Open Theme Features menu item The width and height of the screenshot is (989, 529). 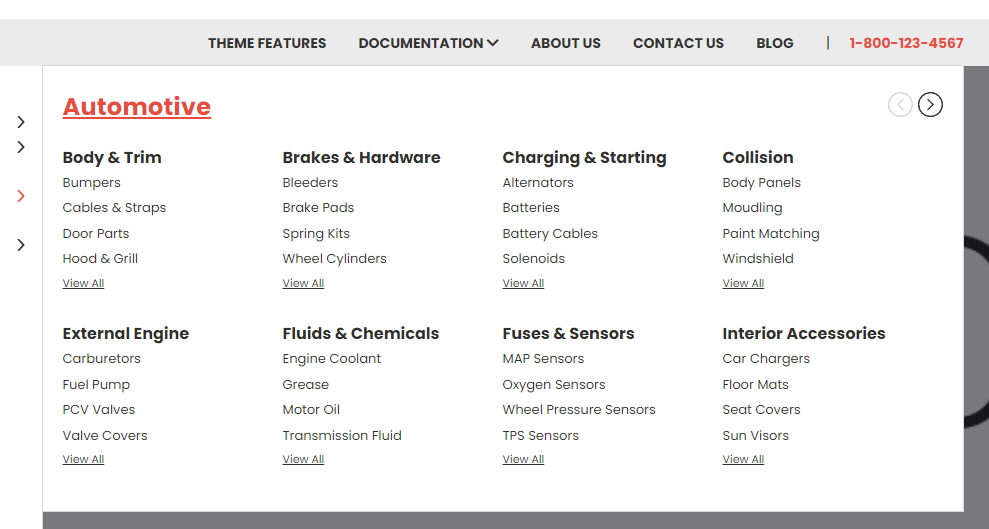[x=267, y=43]
